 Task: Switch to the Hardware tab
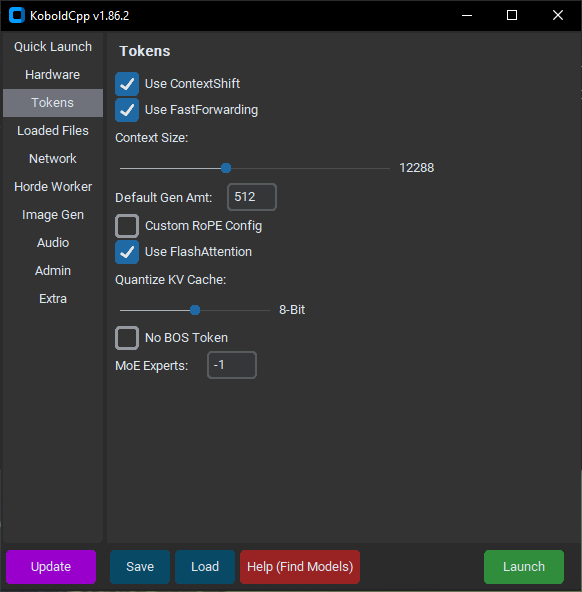[53, 75]
